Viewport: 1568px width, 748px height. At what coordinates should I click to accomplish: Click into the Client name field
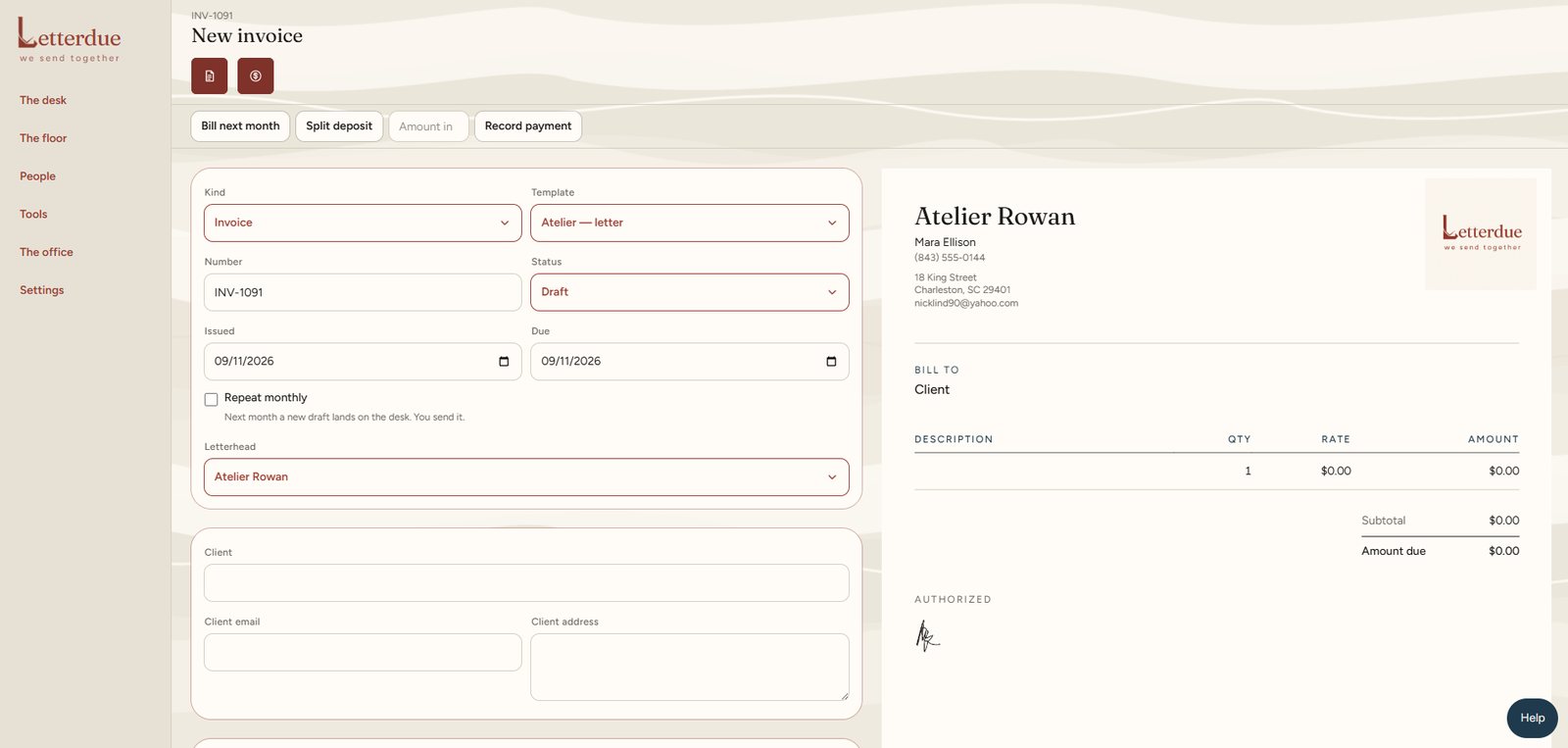click(526, 583)
